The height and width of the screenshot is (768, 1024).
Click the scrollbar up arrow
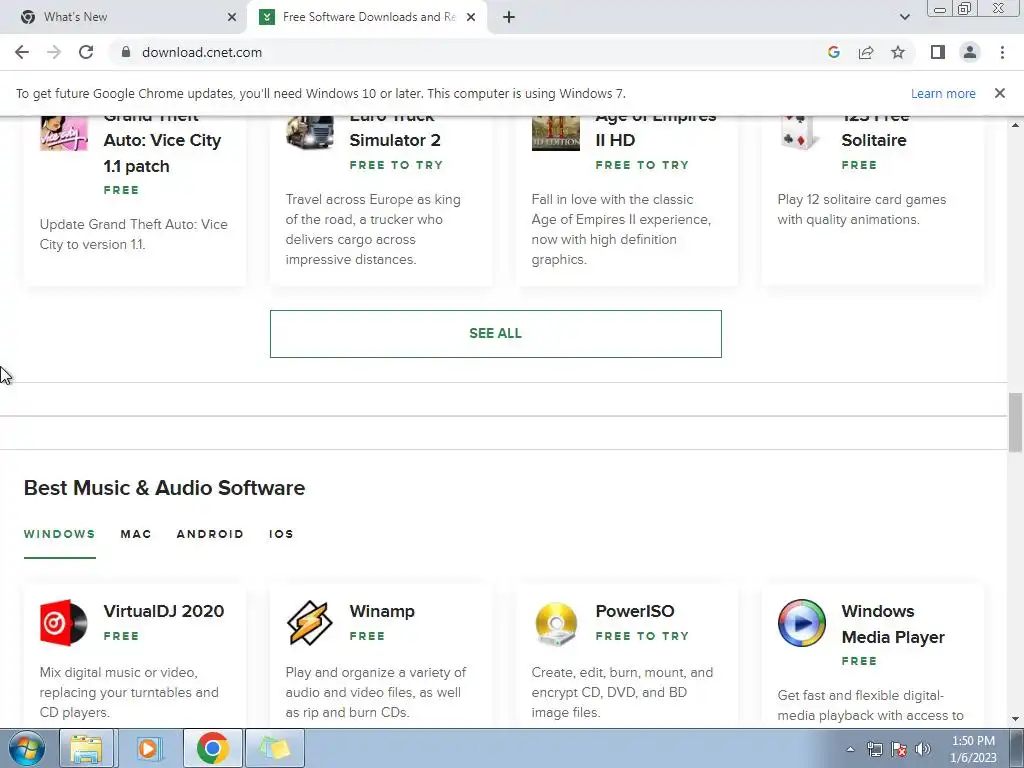[x=1015, y=125]
